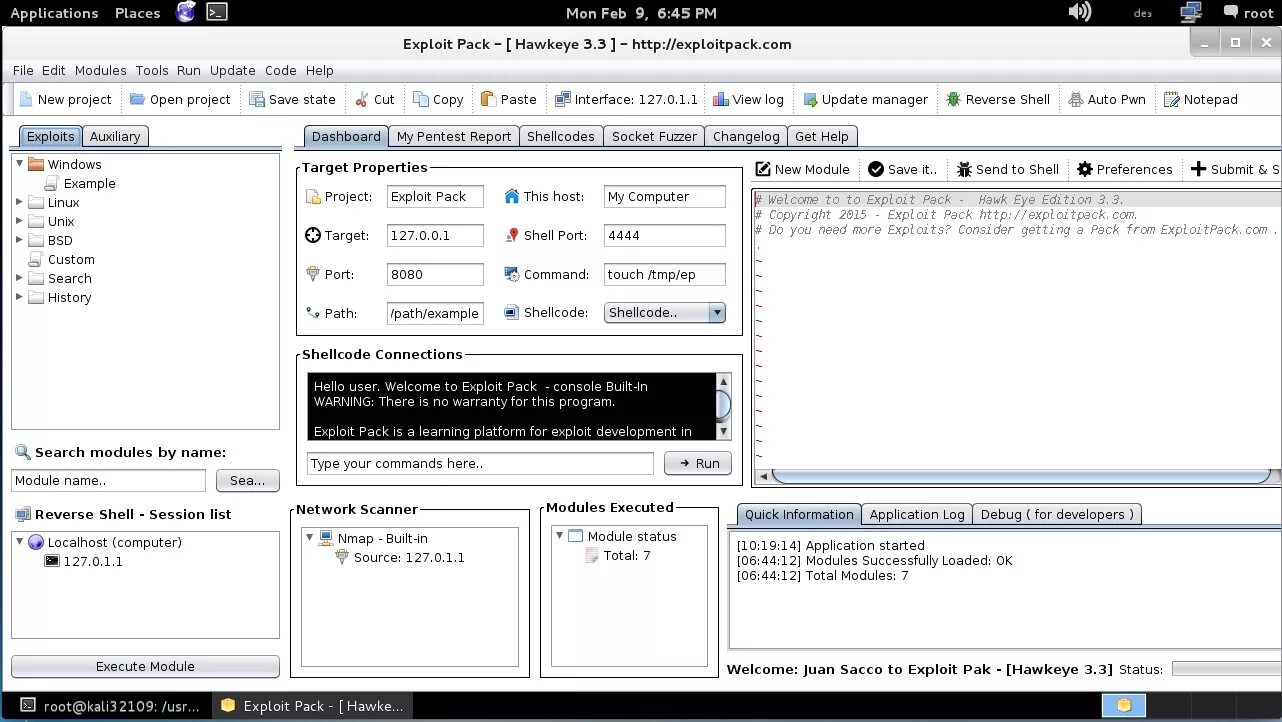Open the Modules menu
Viewport: 1282px width, 722px height.
100,70
